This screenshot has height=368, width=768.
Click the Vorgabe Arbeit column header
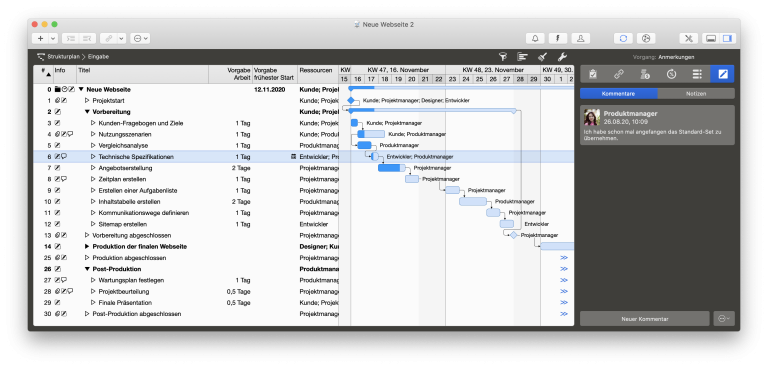[231, 74]
